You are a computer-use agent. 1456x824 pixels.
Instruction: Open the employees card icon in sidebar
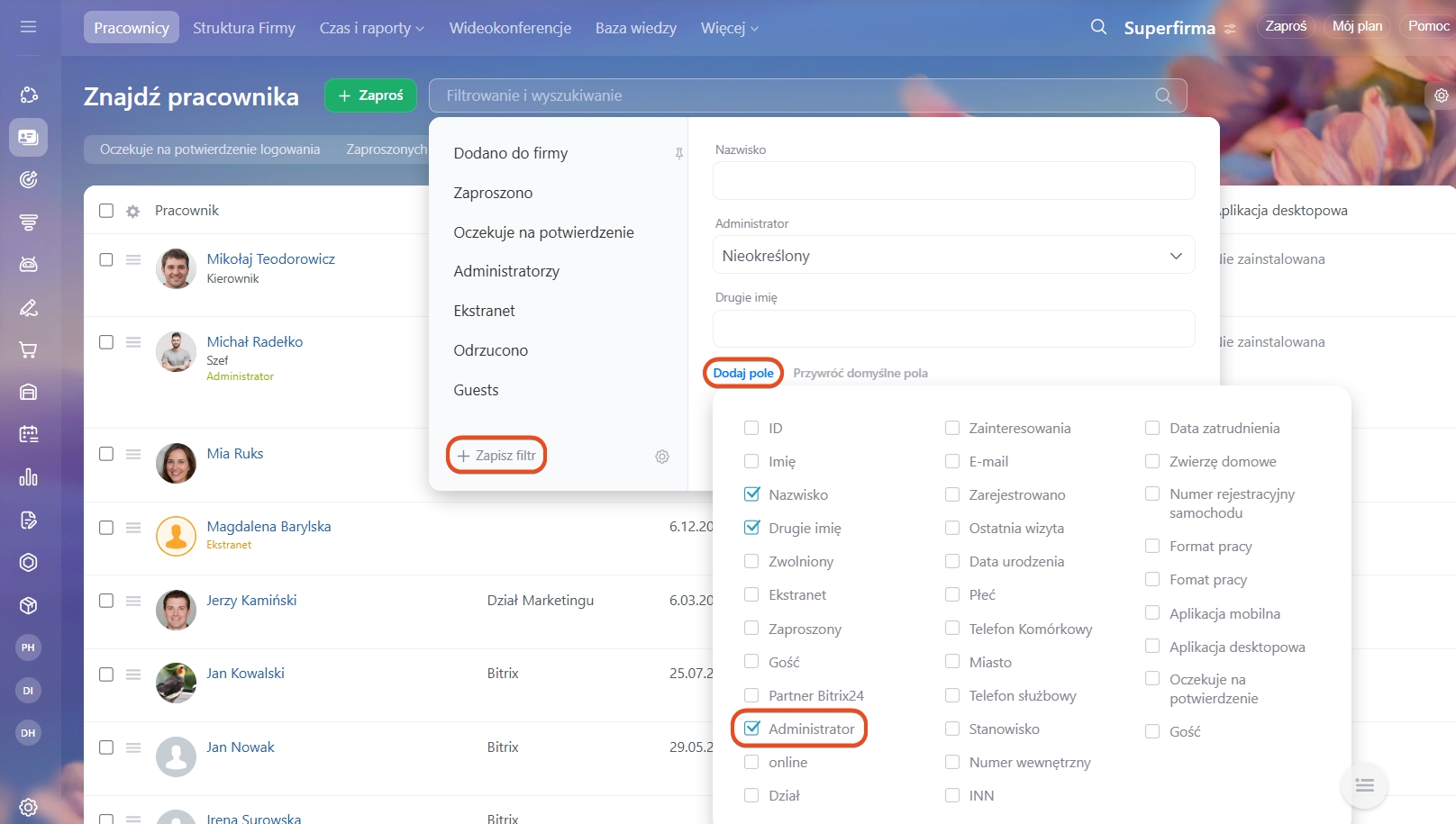[x=29, y=137]
